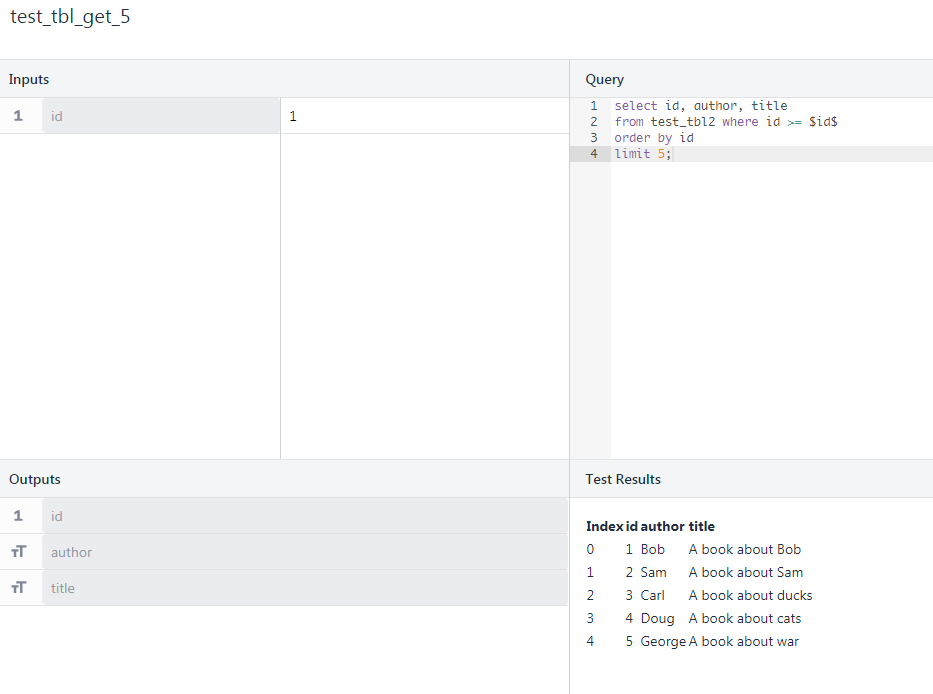Place cursor on the 'order by id' query line
Viewport: 933px width, 694px height.
click(x=654, y=138)
